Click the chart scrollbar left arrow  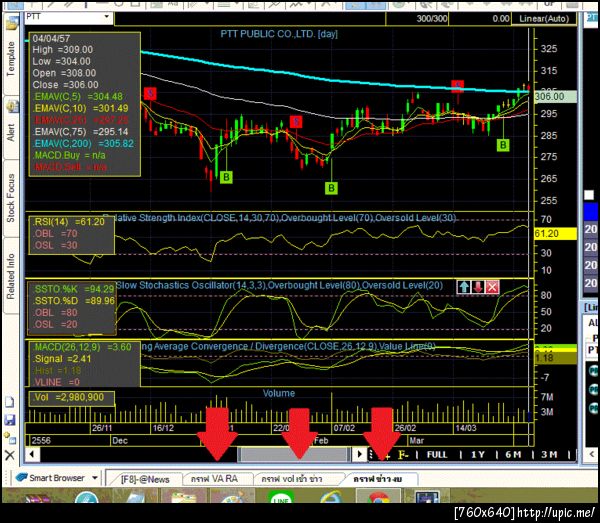point(32,454)
